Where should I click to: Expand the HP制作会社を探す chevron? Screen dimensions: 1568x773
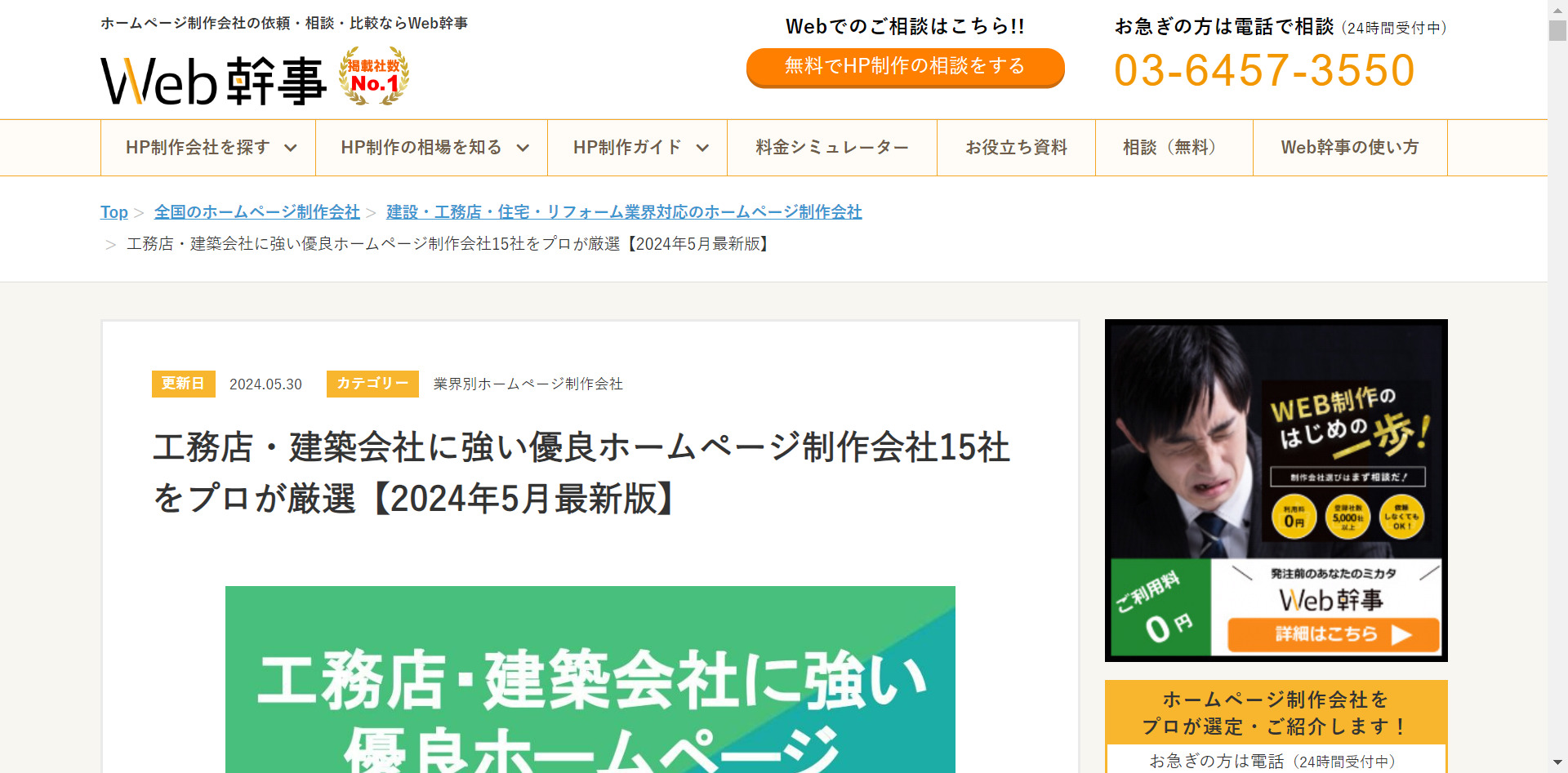(290, 148)
